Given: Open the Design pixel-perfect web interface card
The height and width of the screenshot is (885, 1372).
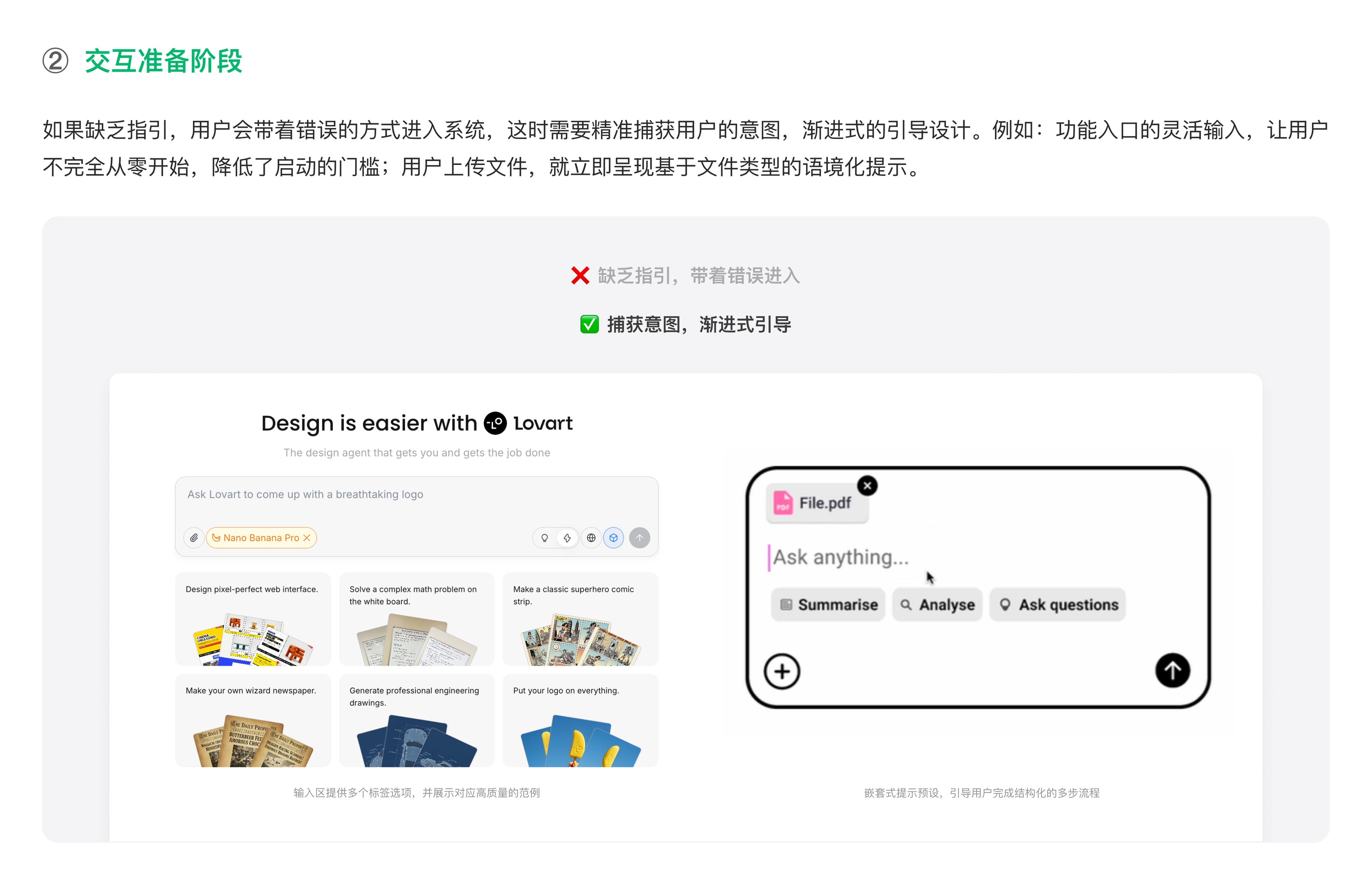Looking at the screenshot, I should [x=253, y=618].
